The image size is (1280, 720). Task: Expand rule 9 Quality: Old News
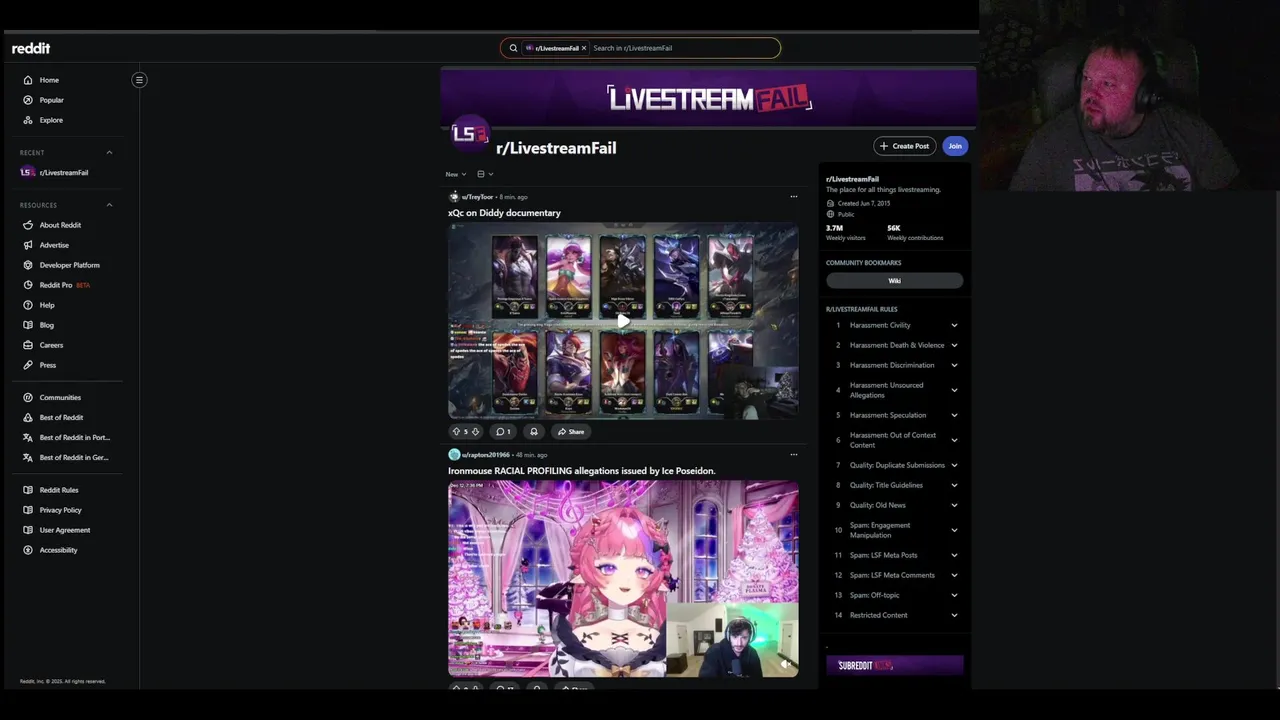tap(954, 505)
